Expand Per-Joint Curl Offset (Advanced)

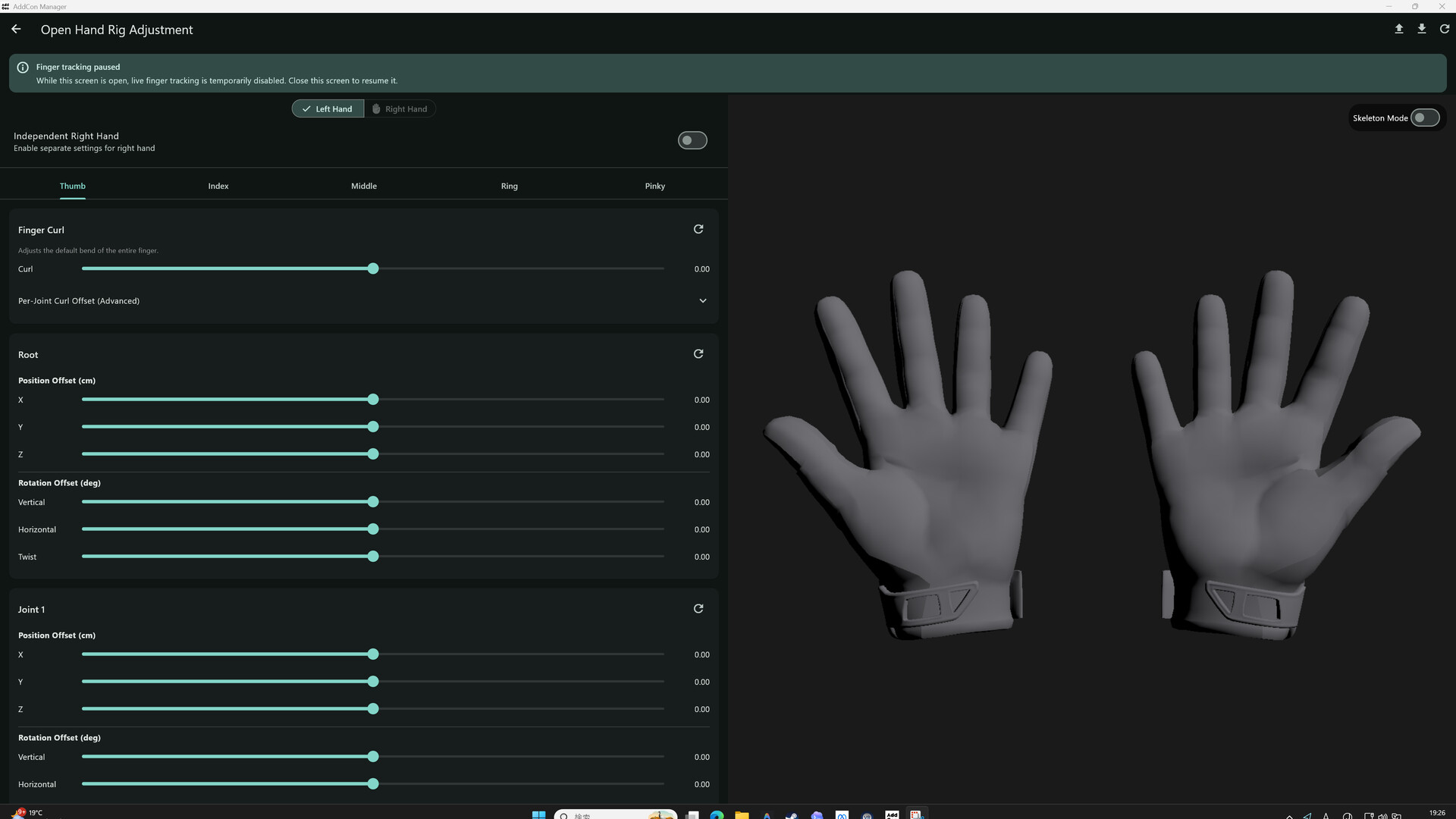coord(702,301)
